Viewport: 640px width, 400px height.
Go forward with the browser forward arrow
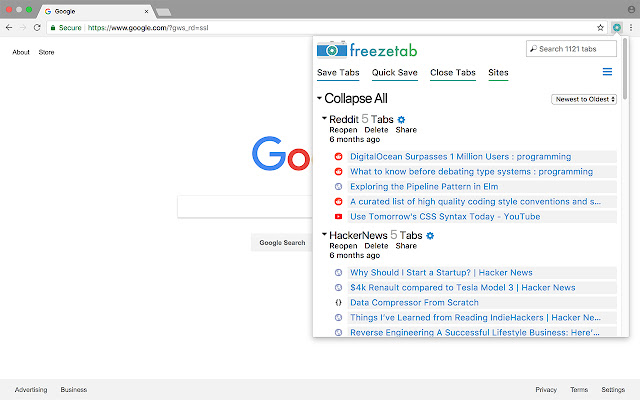point(23,28)
